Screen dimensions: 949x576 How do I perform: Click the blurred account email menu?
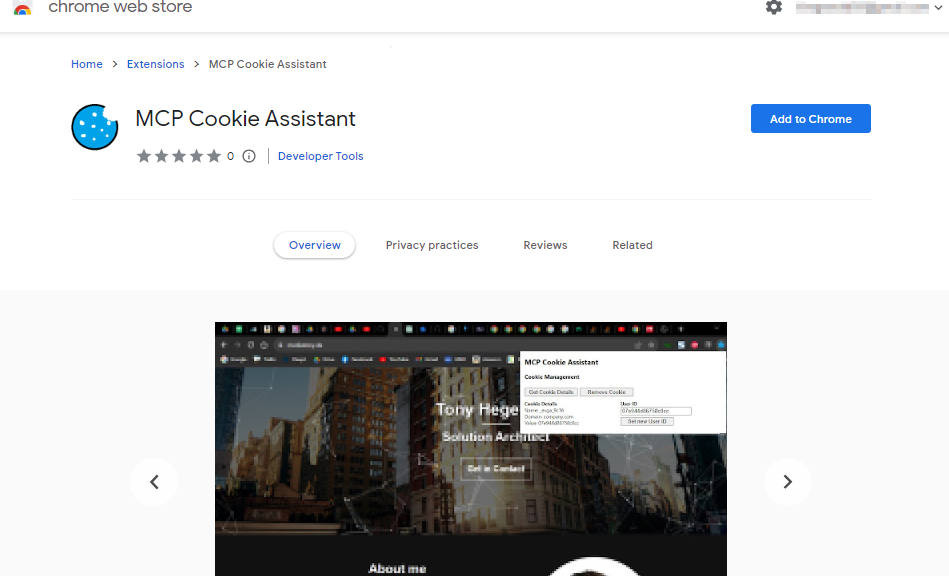(862, 8)
